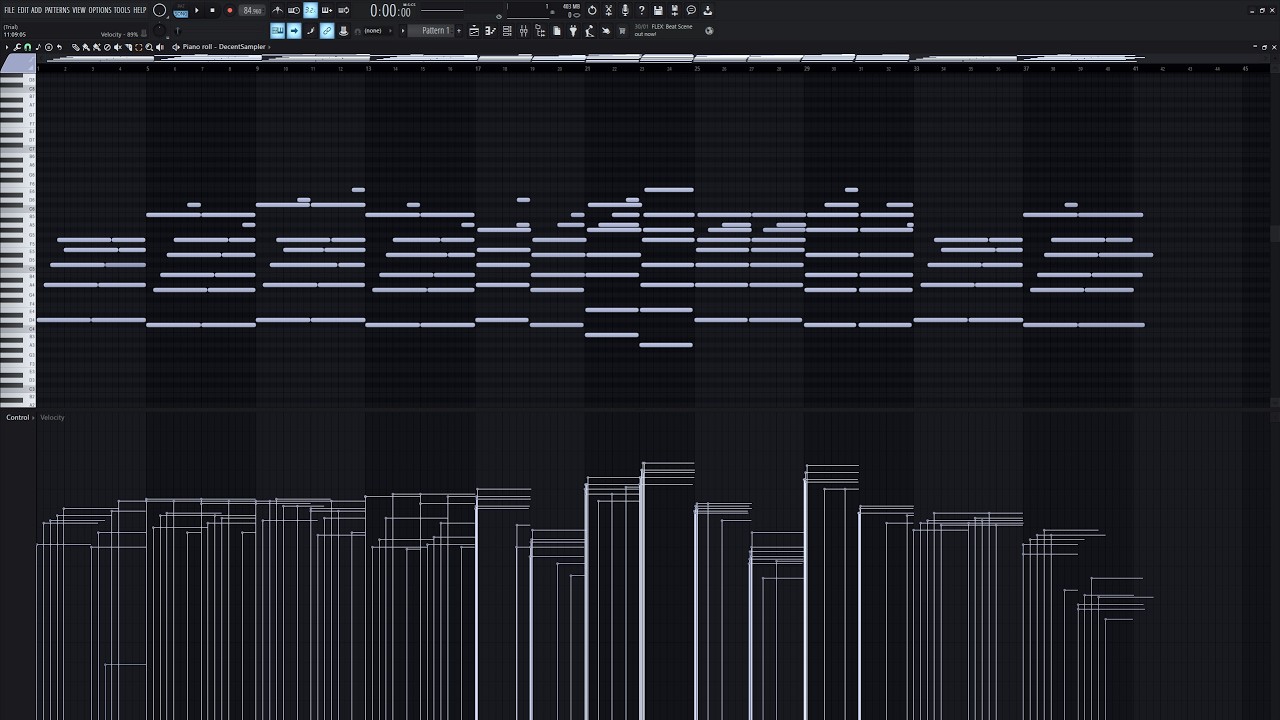Save the project with floppy icon
The width and height of the screenshot is (1280, 720).
tap(658, 10)
